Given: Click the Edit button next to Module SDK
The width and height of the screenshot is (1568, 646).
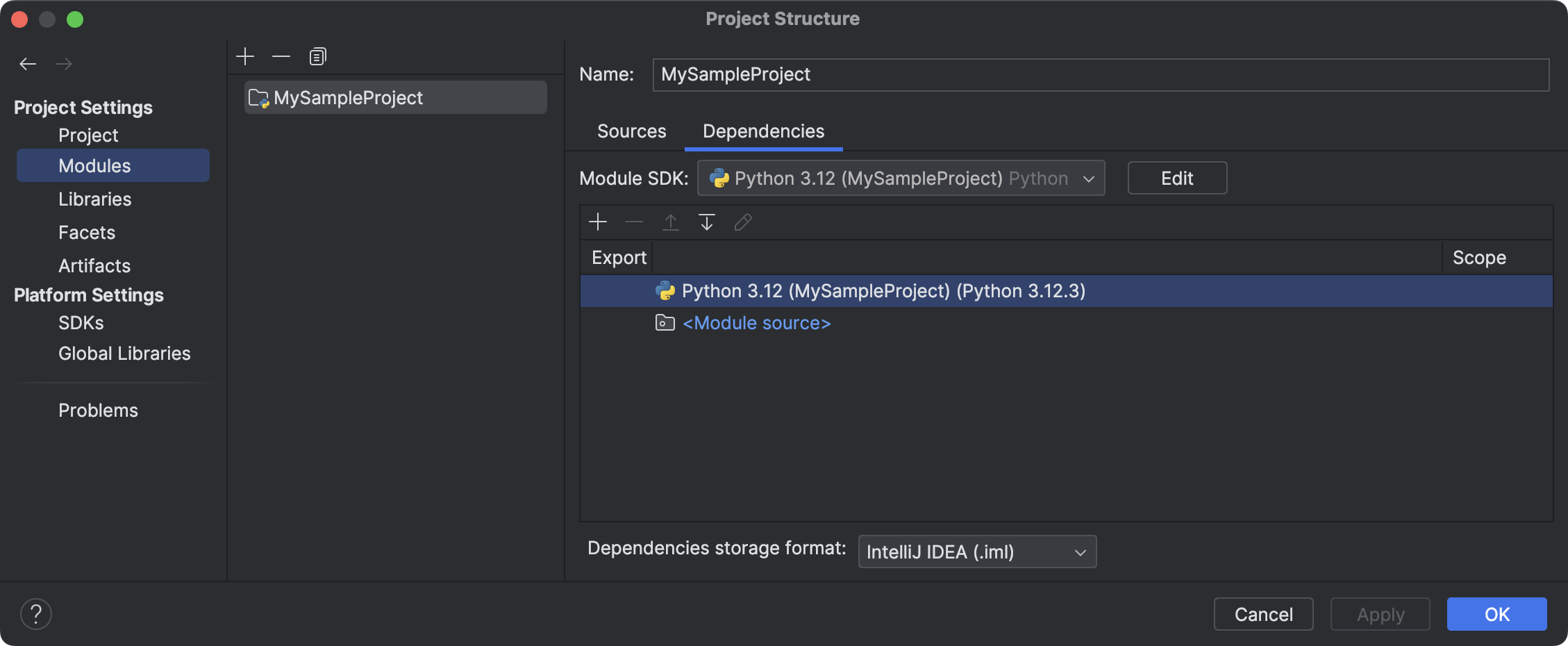Looking at the screenshot, I should pyautogui.click(x=1176, y=178).
